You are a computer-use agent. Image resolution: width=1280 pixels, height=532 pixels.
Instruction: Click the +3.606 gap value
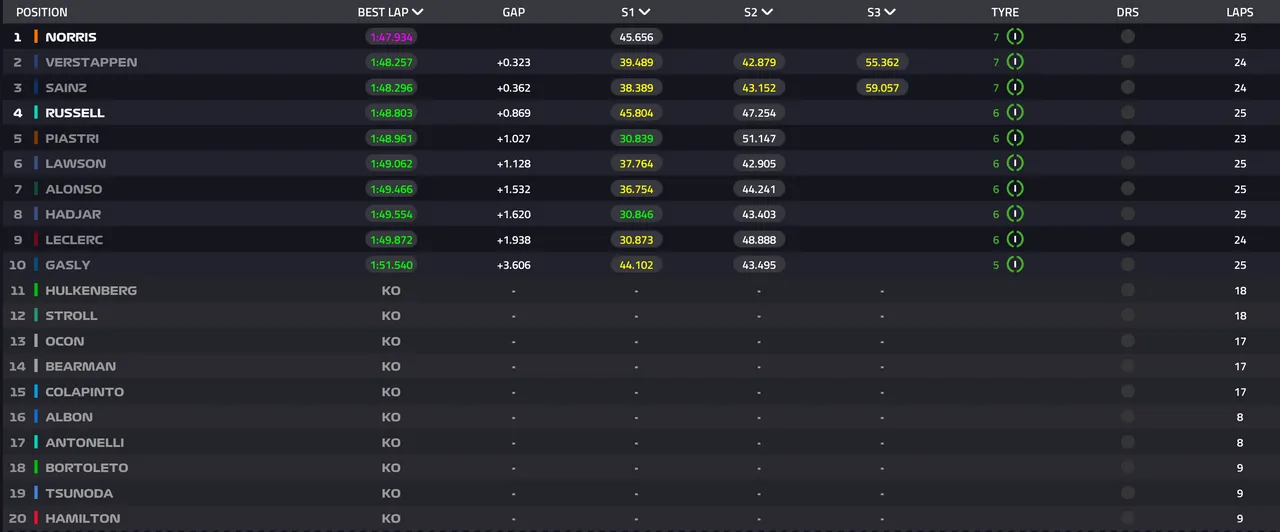pos(514,265)
